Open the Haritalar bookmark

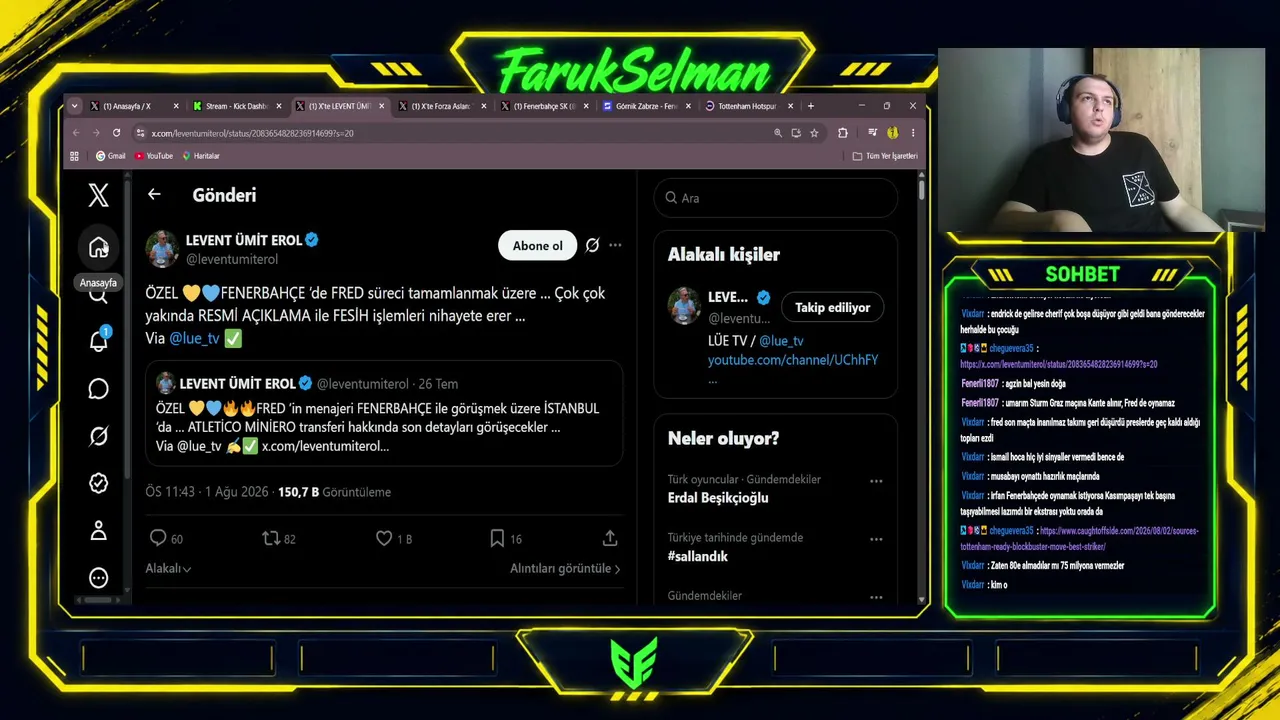pyautogui.click(x=200, y=156)
